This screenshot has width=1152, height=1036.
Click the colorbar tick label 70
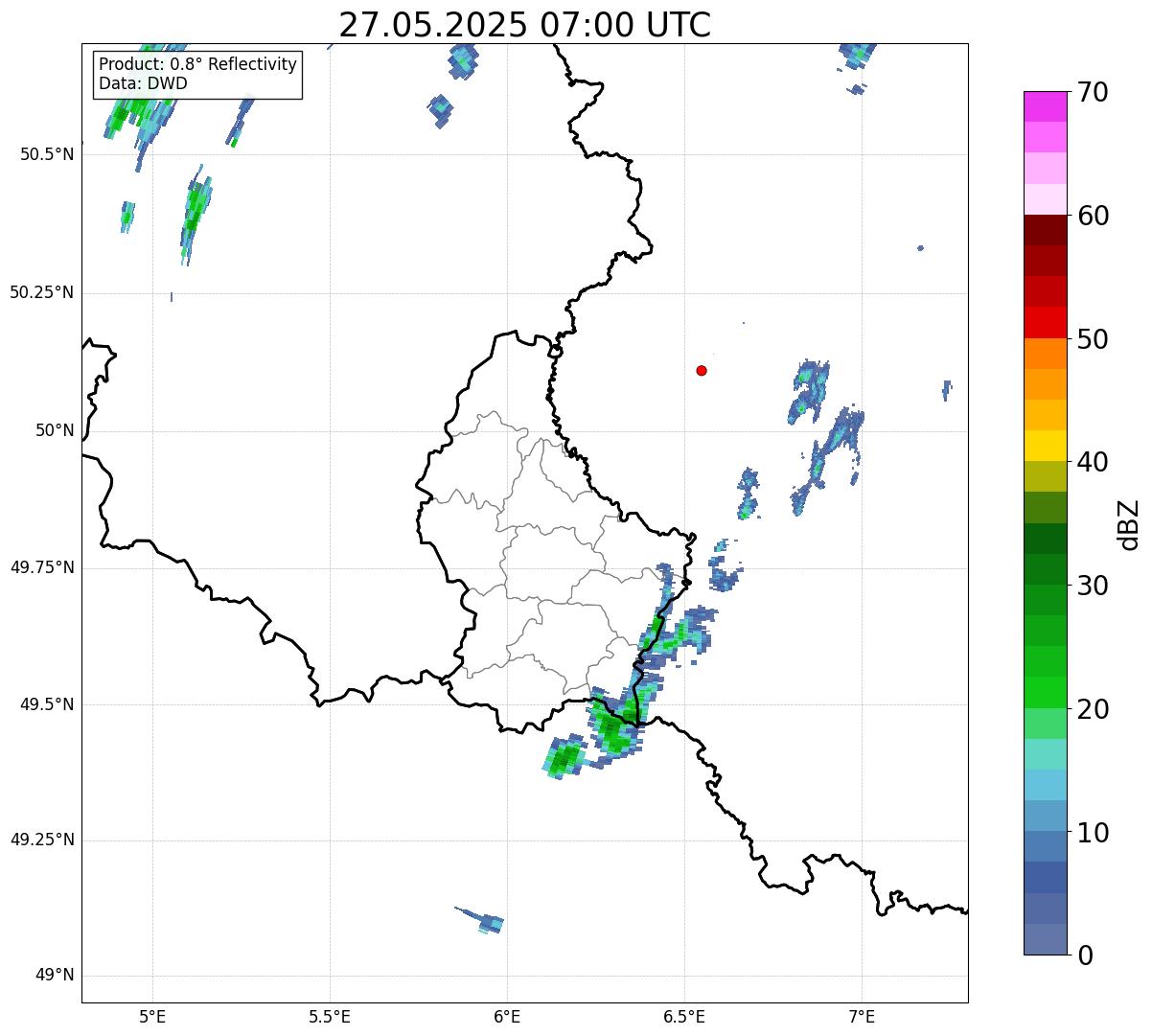tap(1093, 92)
